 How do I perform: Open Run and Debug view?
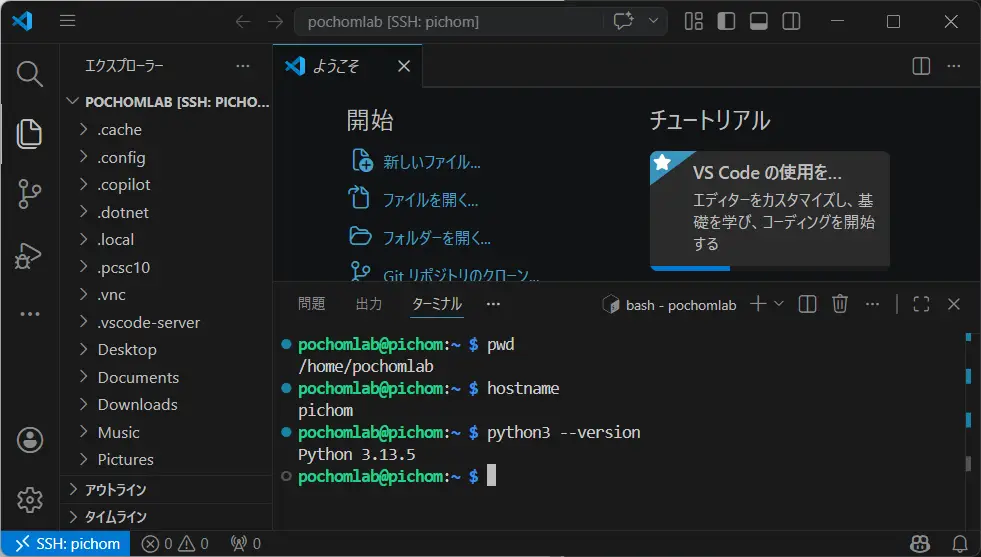(x=28, y=255)
